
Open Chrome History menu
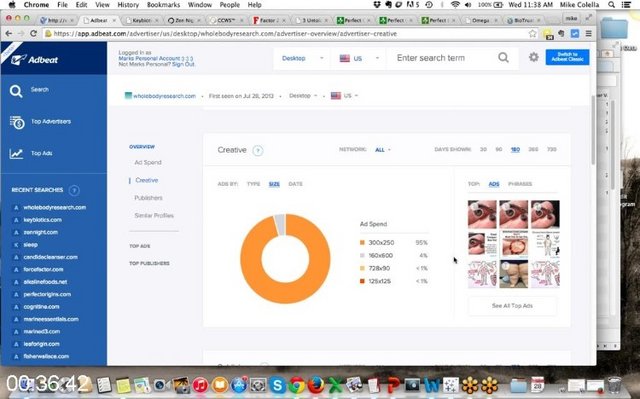point(128,5)
